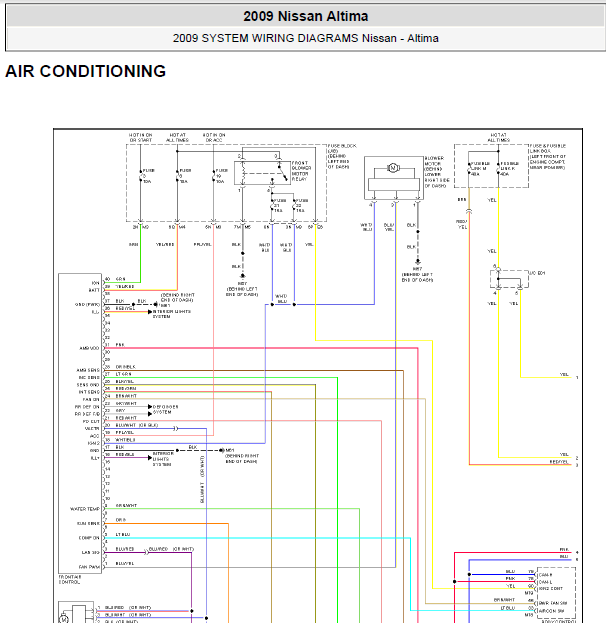This screenshot has width=606, height=623.
Task: Click the '2009 SYSTEM WIRING DIAGRAMS Nissan - Altima' subtitle
Action: coord(306,38)
